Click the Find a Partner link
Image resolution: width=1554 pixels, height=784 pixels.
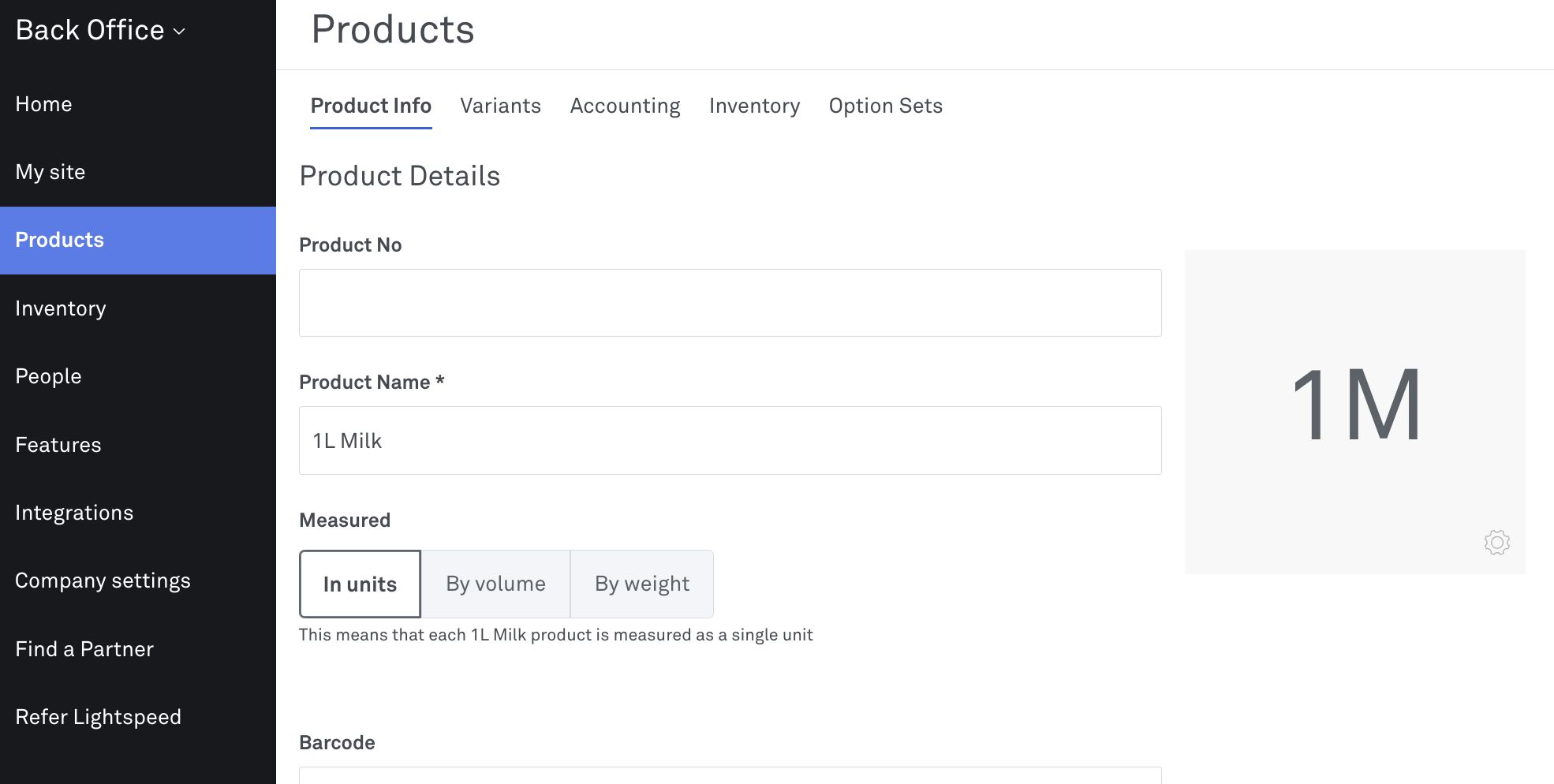coord(84,649)
